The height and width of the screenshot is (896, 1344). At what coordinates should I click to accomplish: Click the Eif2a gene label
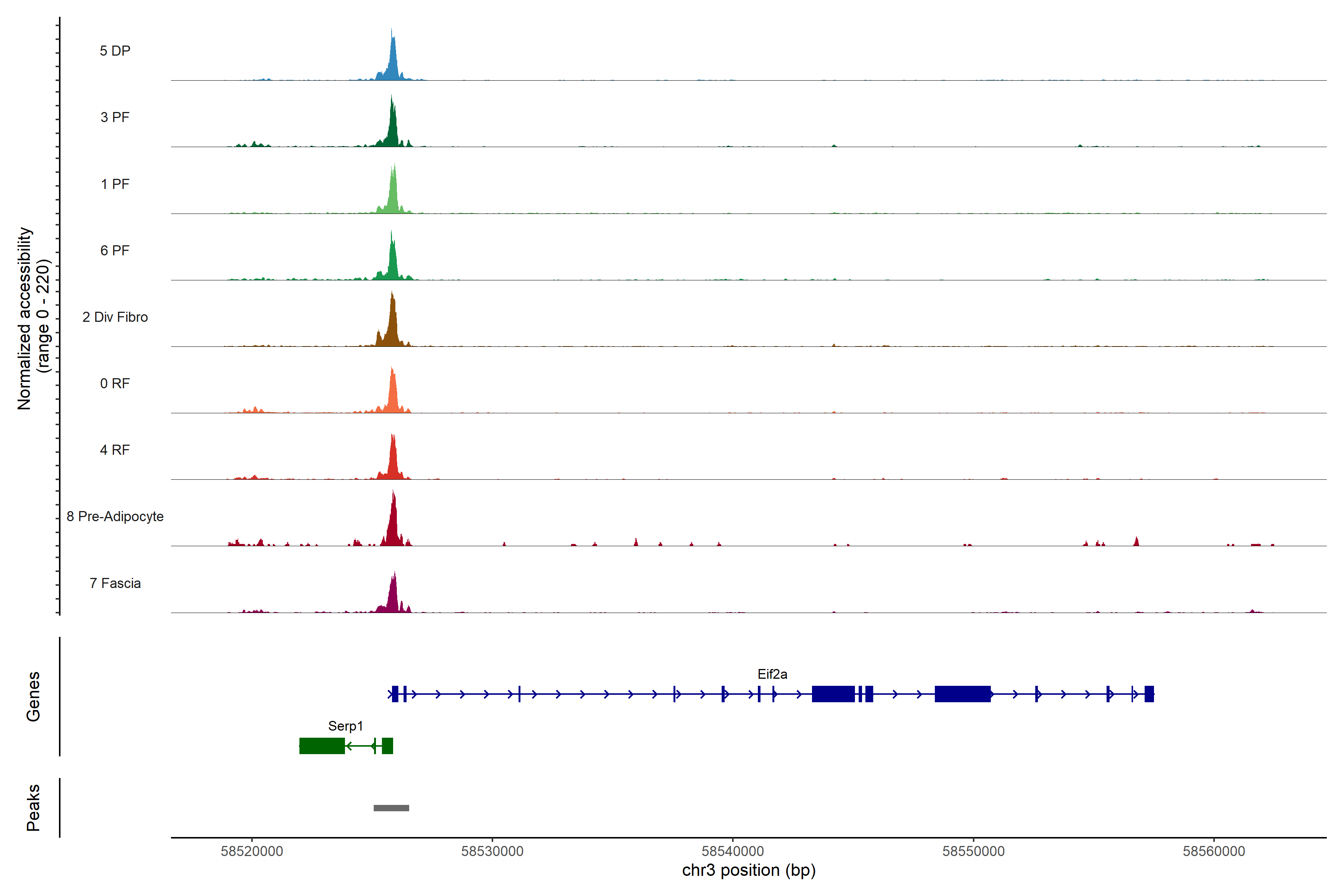coord(772,674)
